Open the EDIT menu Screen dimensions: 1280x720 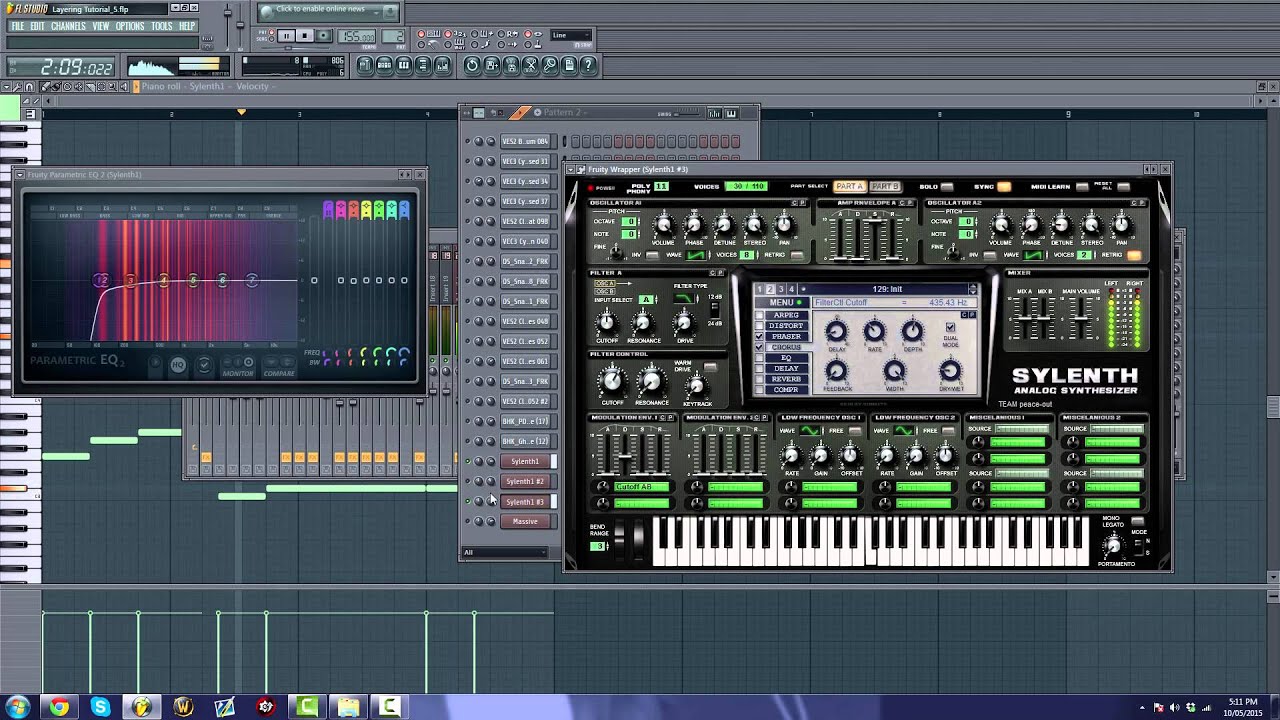point(37,26)
